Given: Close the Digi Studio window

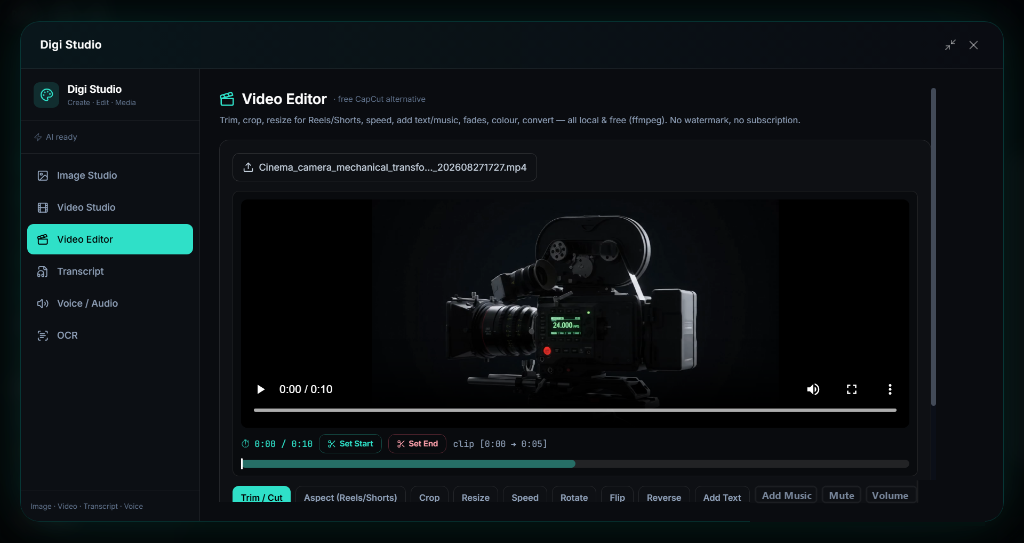Looking at the screenshot, I should [974, 45].
